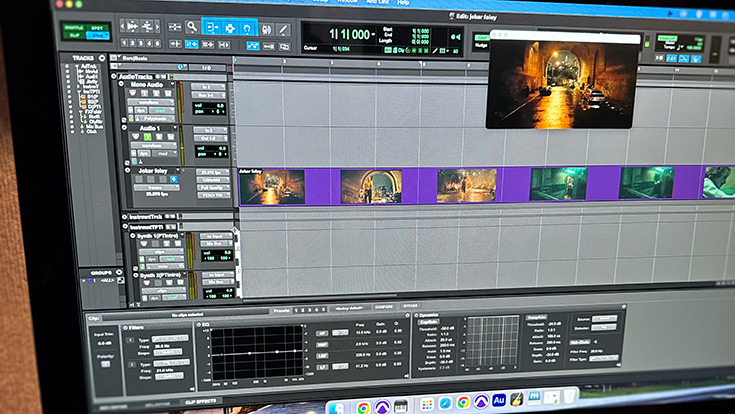The height and width of the screenshot is (414, 735).
Task: Click the horizontal zoom-out arrow
Action: pos(123,26)
